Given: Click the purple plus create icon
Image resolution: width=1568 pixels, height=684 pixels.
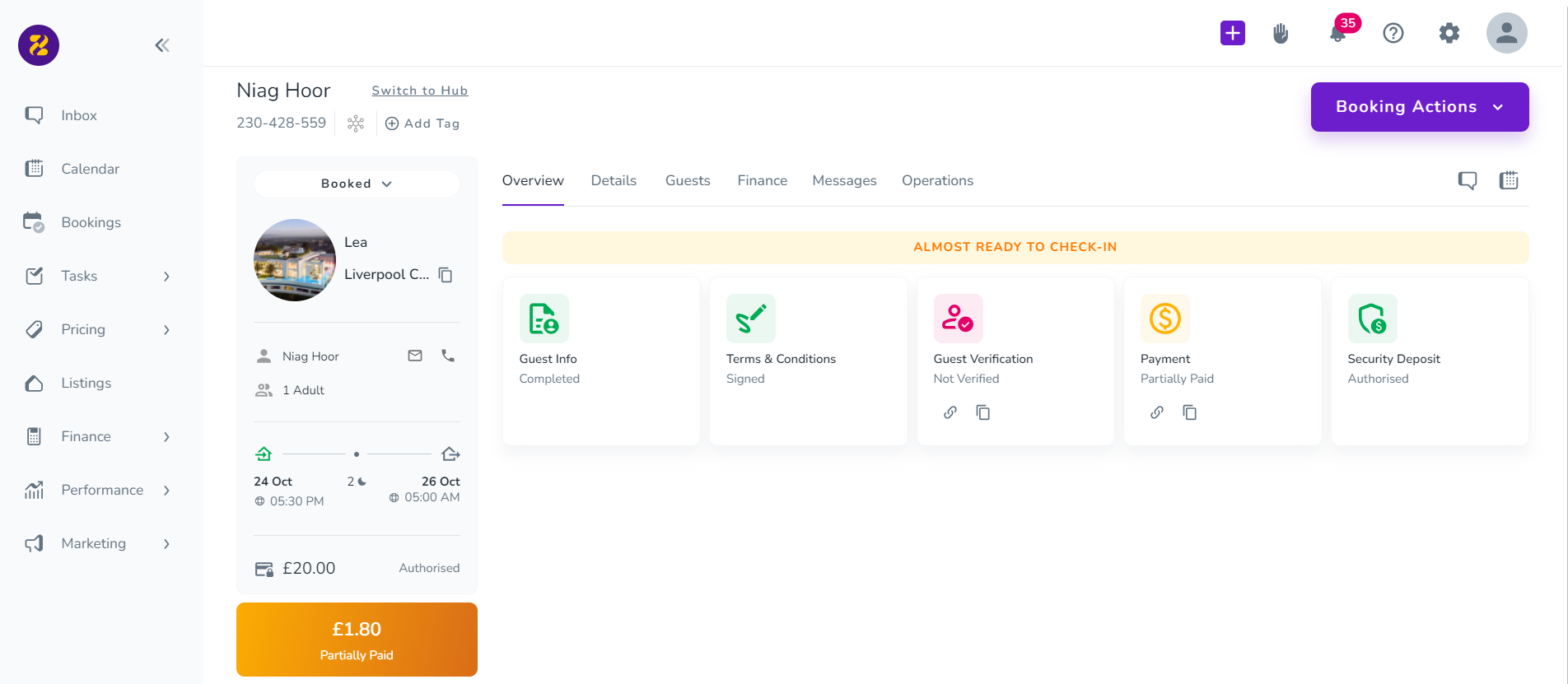Looking at the screenshot, I should click(1232, 33).
